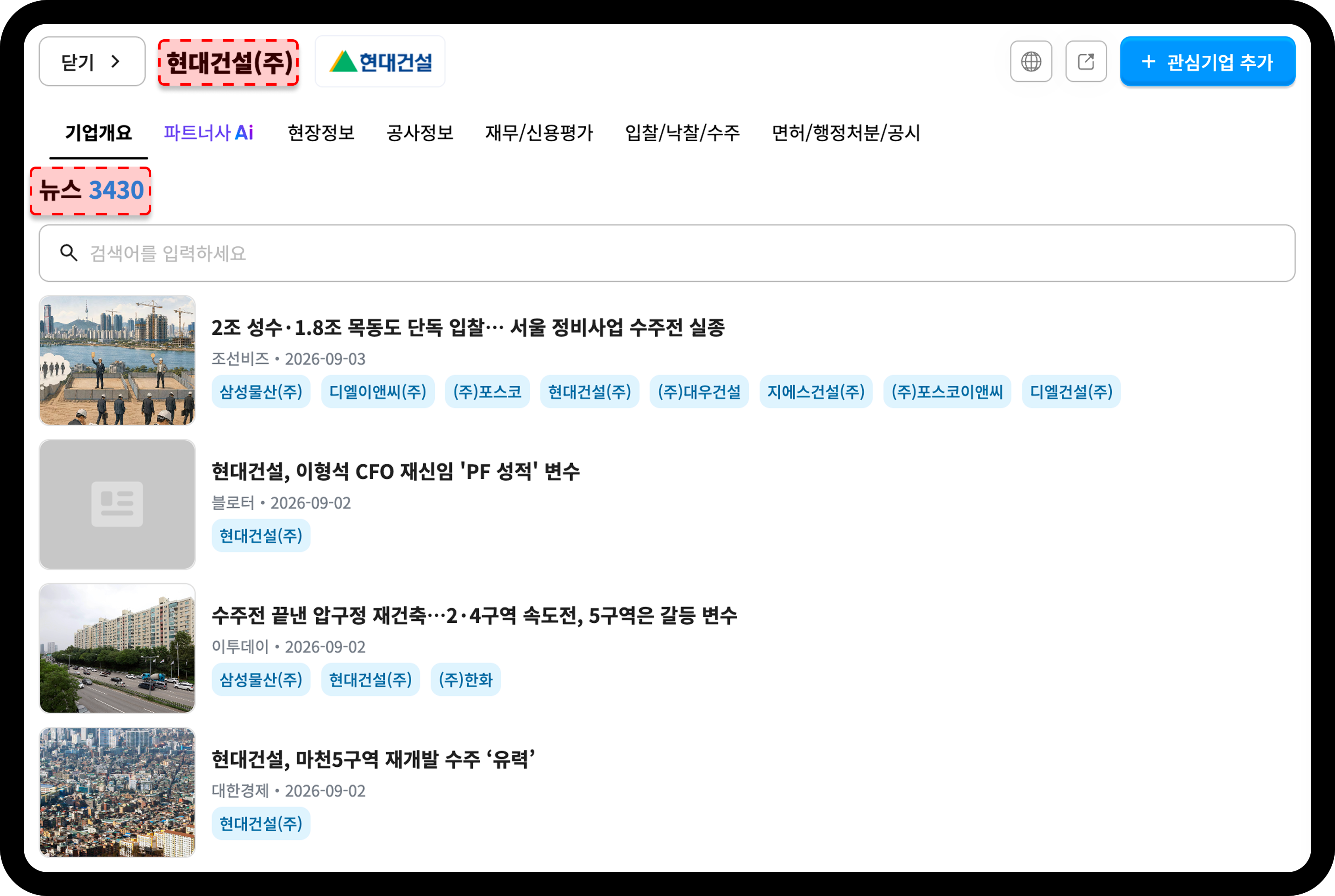The image size is (1335, 896).
Task: Click the 이투데이 • 2026-09-02 source line
Action: (288, 647)
